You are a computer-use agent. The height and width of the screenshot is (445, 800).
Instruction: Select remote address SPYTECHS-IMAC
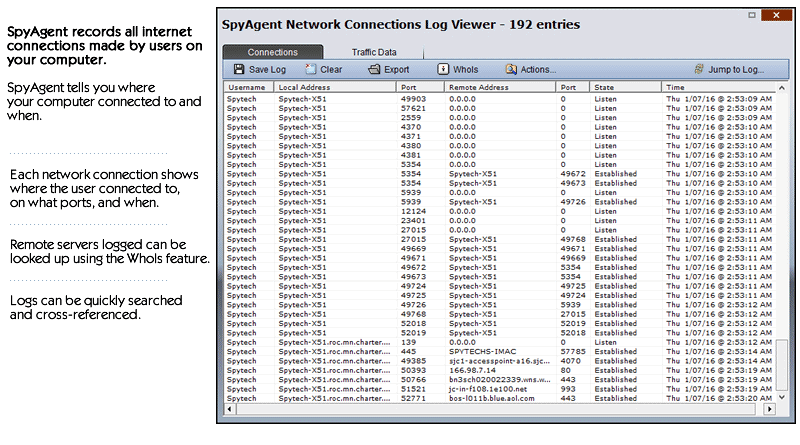coord(482,352)
